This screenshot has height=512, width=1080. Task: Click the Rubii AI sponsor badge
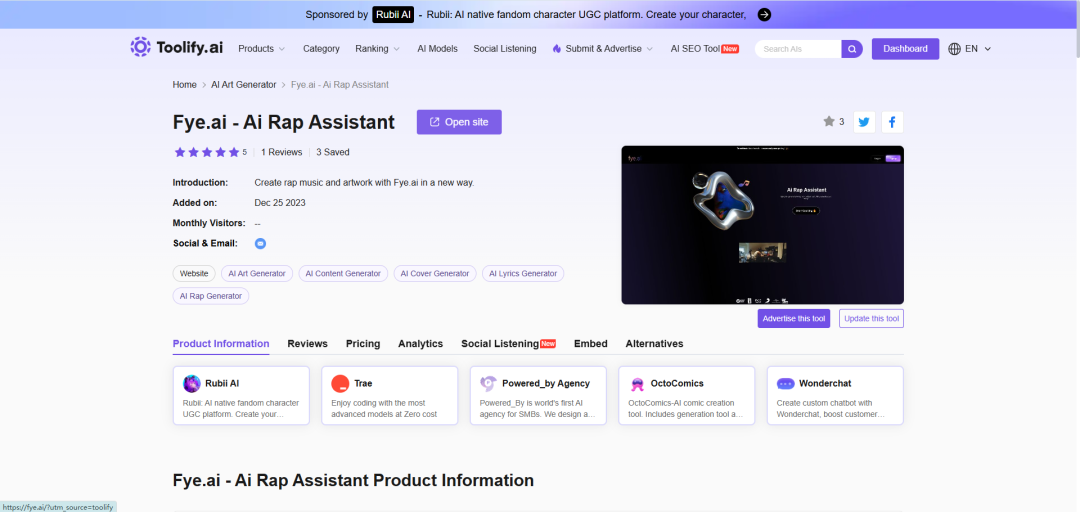coord(393,14)
